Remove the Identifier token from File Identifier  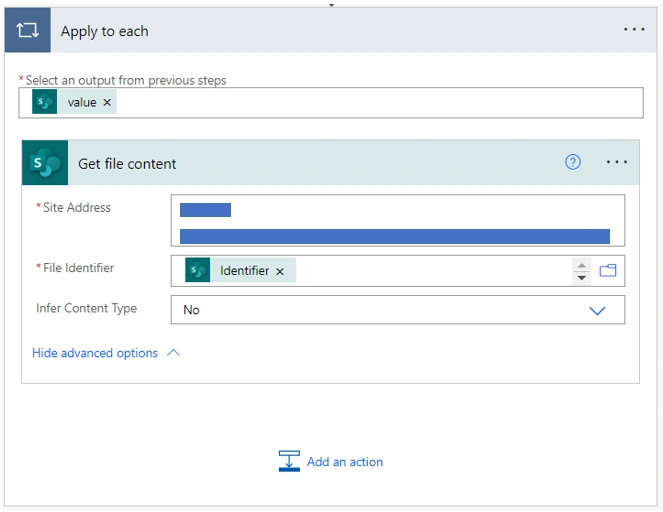tap(280, 271)
